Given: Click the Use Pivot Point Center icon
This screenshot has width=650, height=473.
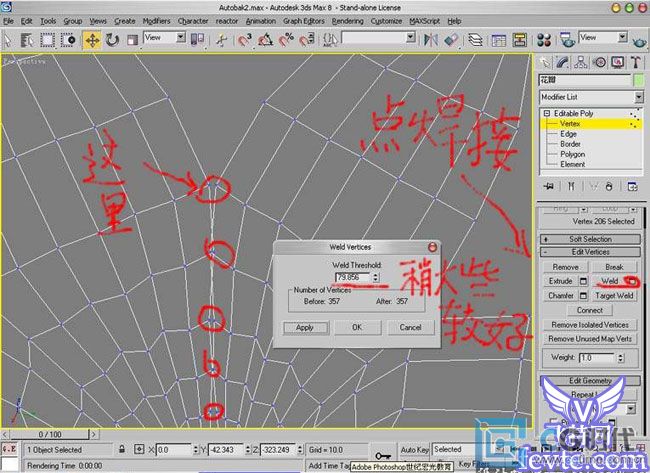Looking at the screenshot, I should (x=197, y=39).
